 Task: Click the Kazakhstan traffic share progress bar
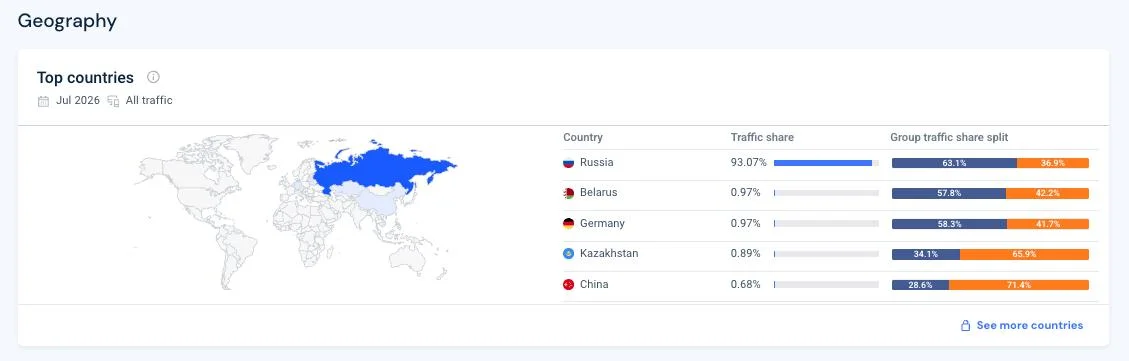[826, 254]
